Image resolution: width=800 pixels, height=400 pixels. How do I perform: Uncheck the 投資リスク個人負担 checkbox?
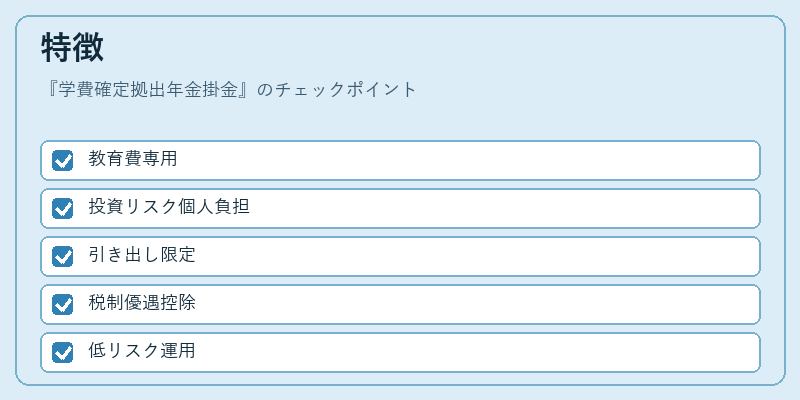[62, 209]
